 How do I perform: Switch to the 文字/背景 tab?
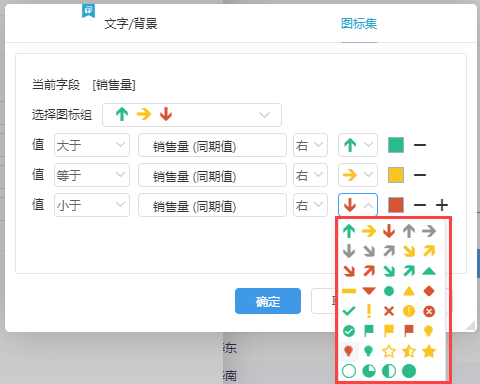pyautogui.click(x=131, y=24)
